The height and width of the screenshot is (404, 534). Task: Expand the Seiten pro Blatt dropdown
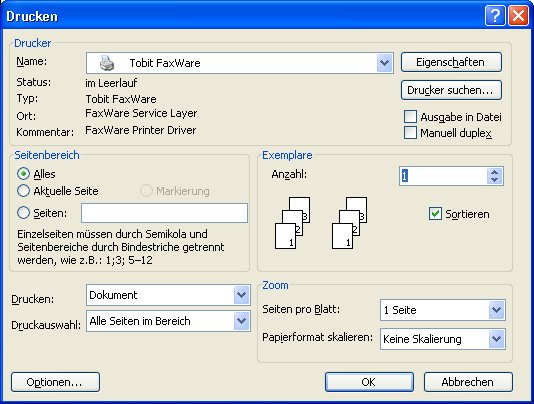point(496,310)
